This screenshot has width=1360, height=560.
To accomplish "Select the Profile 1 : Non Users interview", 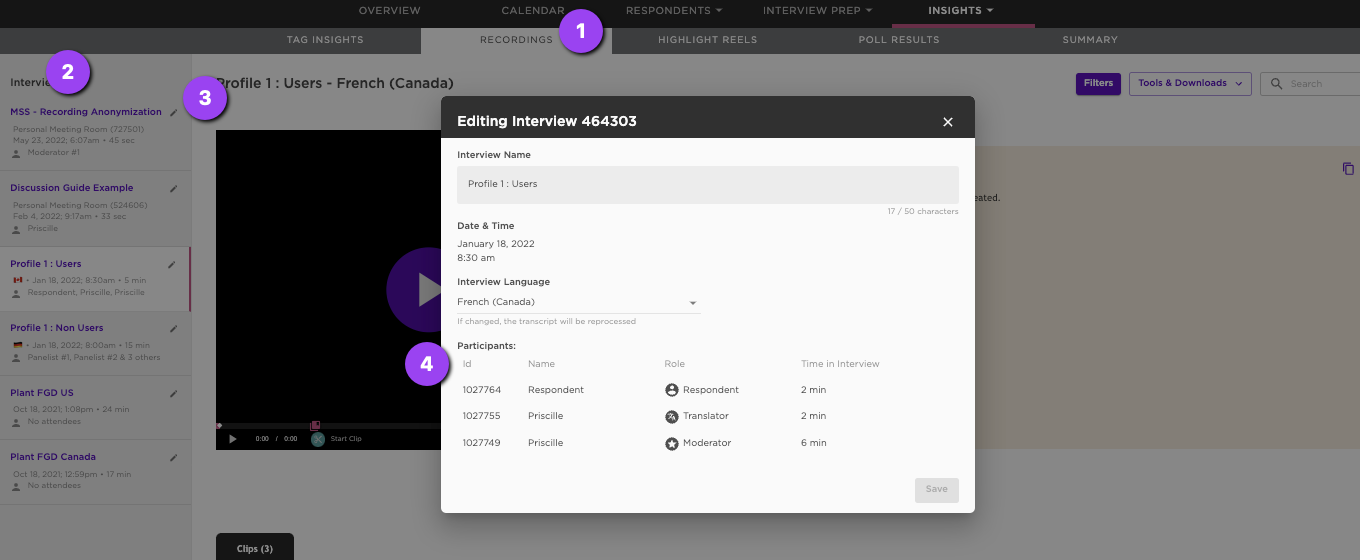I will coord(57,328).
